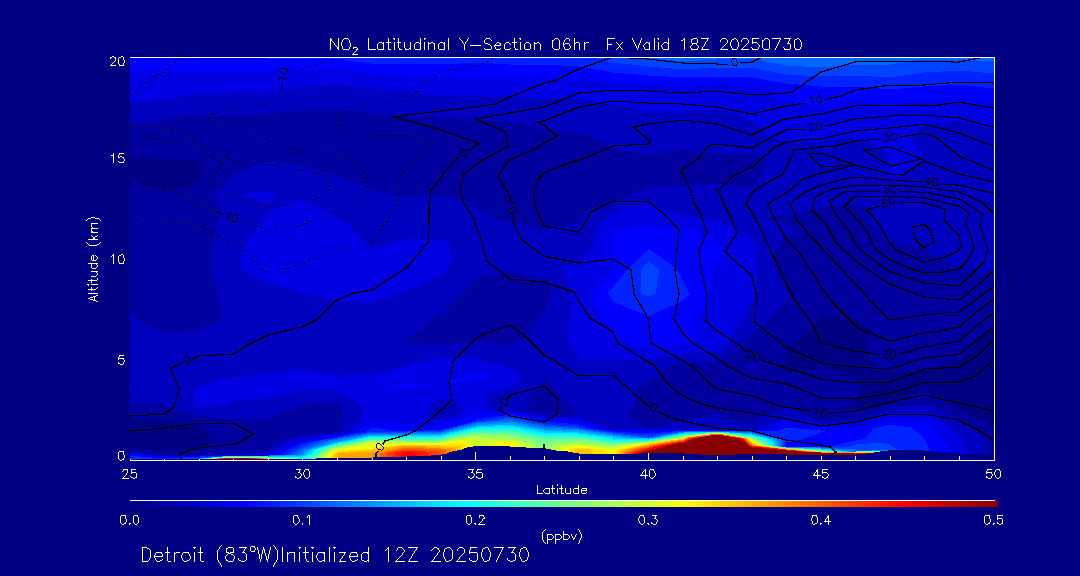Select the 10 km altitude tick label
This screenshot has height=576, width=1080.
pyautogui.click(x=115, y=259)
